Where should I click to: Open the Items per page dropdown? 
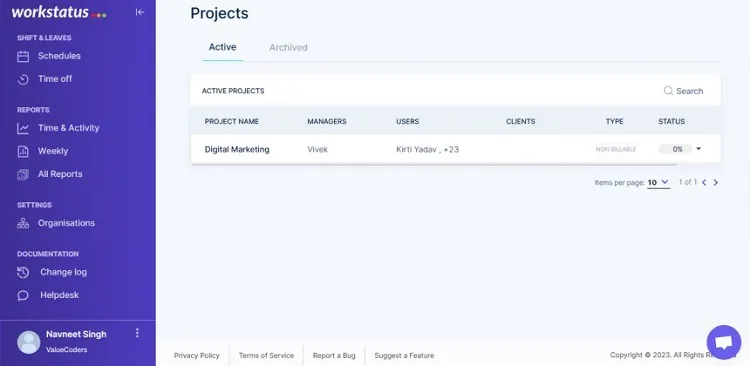coord(659,182)
